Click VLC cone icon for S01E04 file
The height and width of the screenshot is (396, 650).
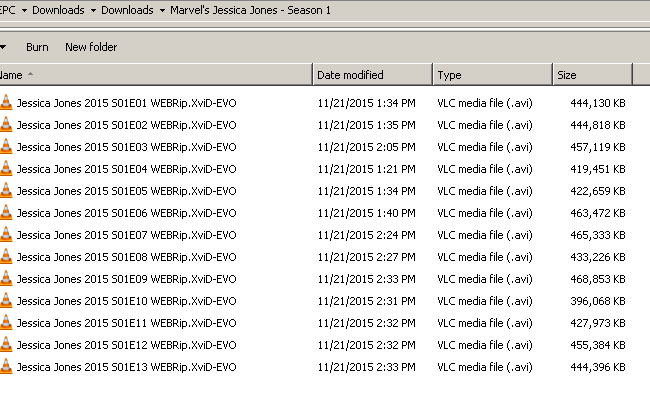tap(6, 168)
